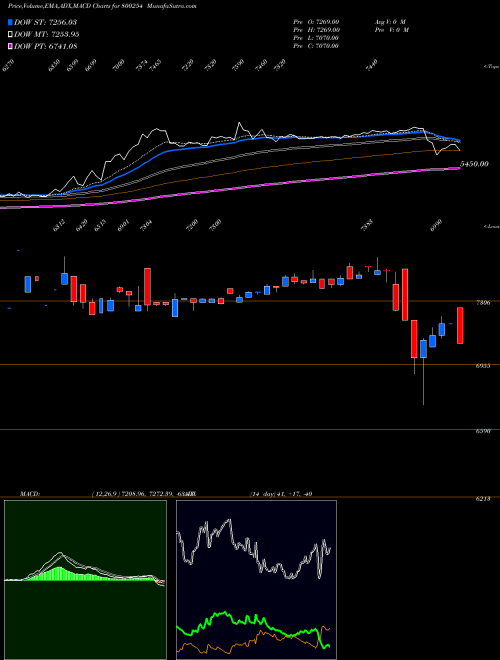Click the 'Pre L: 7070.00' low value
500x660 pixels.
[x=316, y=38]
